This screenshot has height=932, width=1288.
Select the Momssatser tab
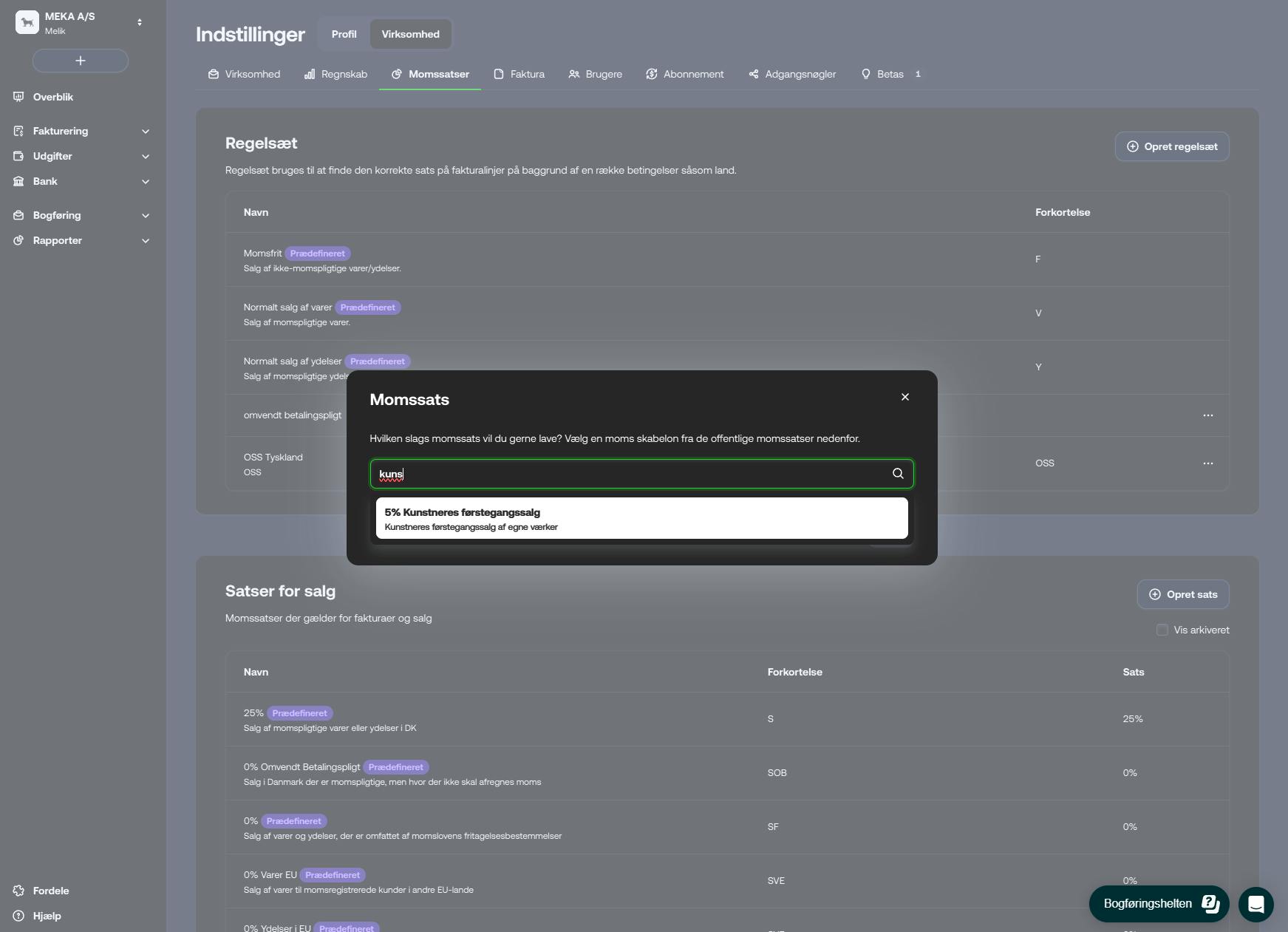430,74
